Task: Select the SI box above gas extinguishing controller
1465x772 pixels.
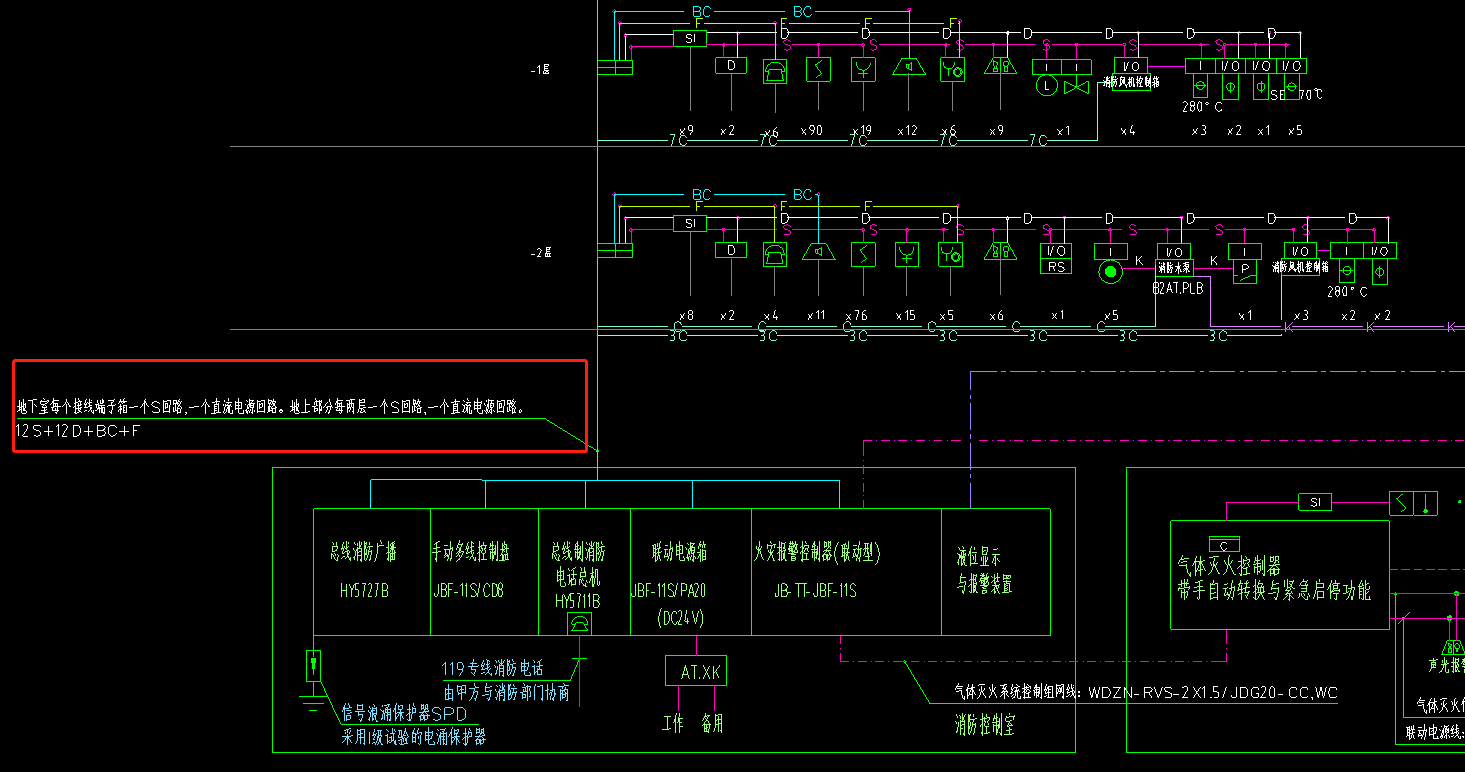Action: tap(1315, 502)
